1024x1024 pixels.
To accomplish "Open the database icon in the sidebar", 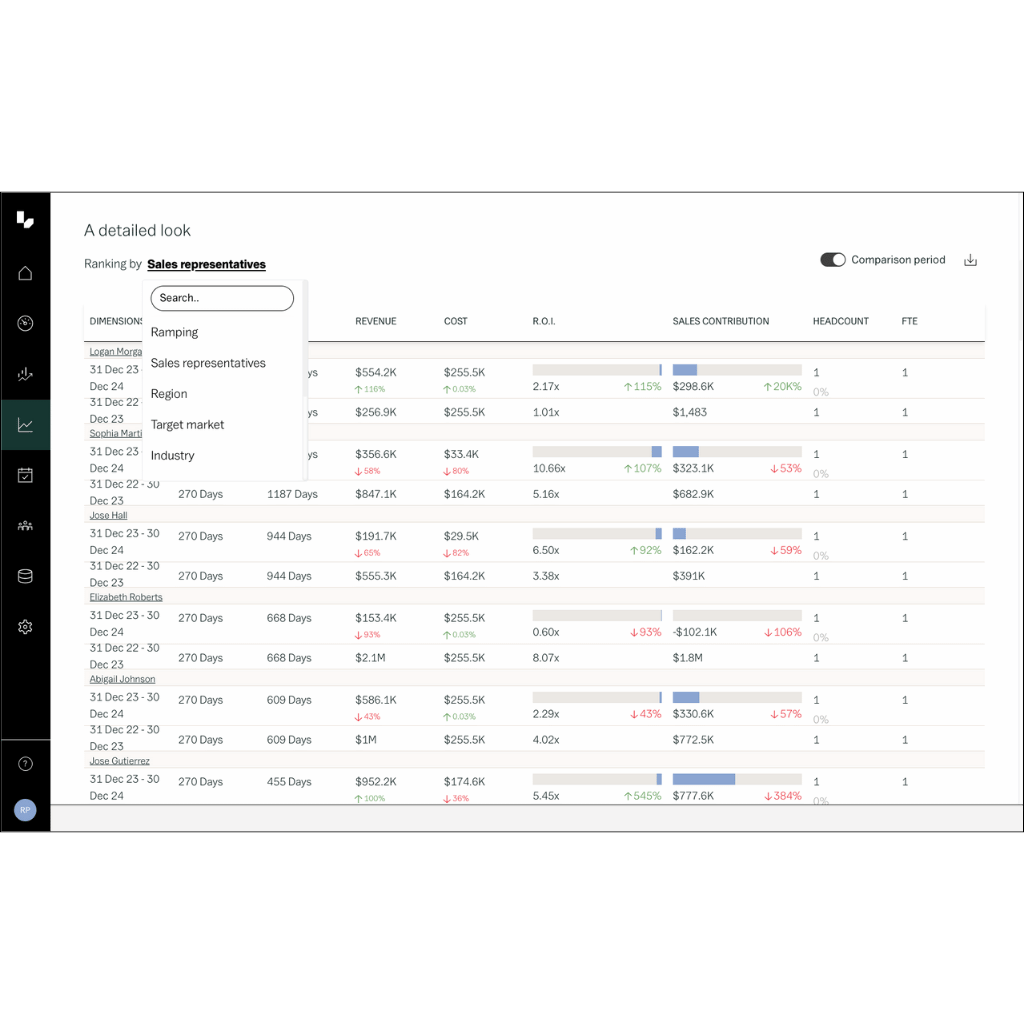I will (25, 575).
